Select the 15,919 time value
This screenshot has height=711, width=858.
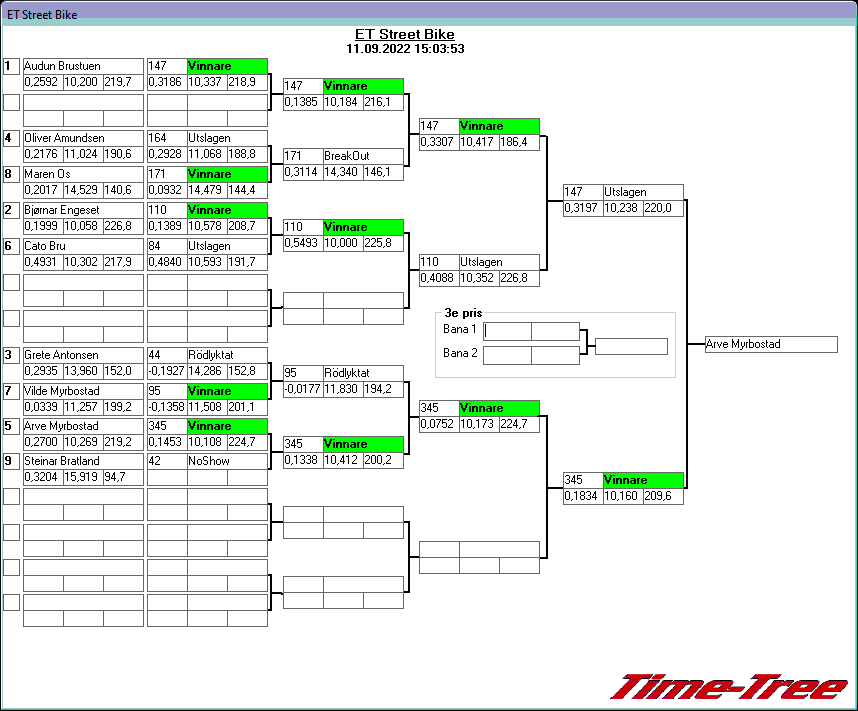click(83, 477)
